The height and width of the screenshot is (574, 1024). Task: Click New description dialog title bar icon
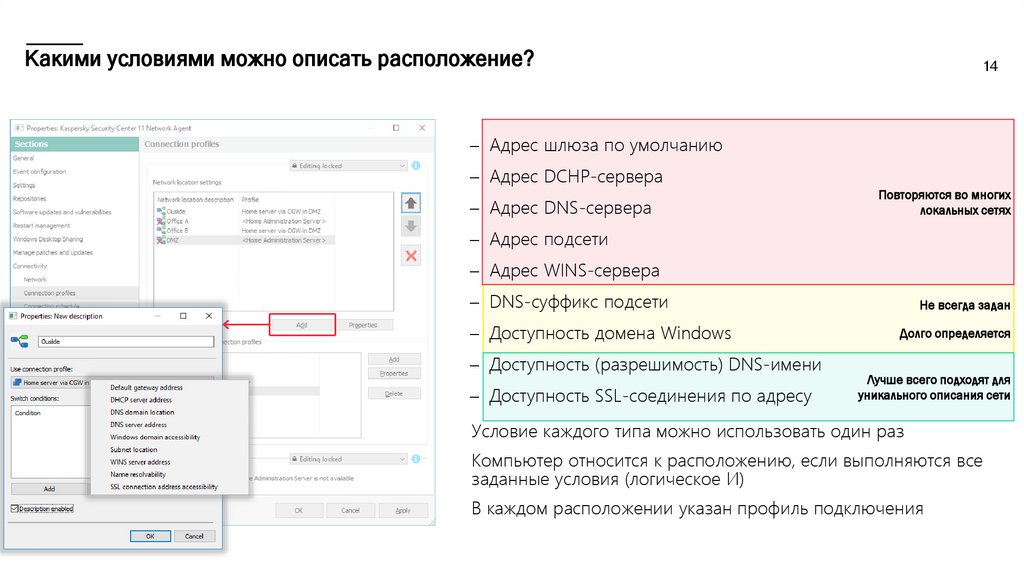click(12, 316)
